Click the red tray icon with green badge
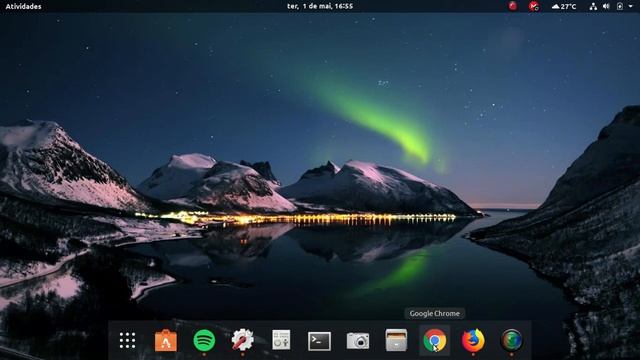 pos(534,6)
